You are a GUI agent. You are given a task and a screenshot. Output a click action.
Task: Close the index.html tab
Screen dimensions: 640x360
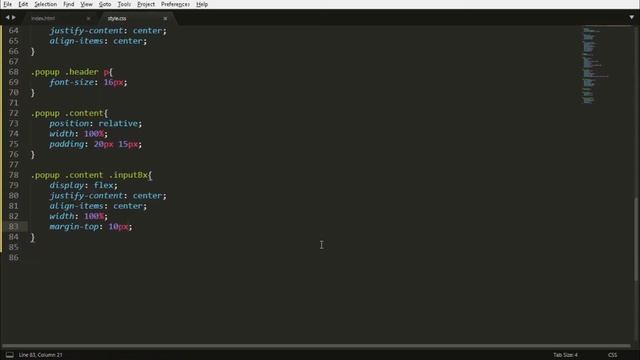(88, 18)
